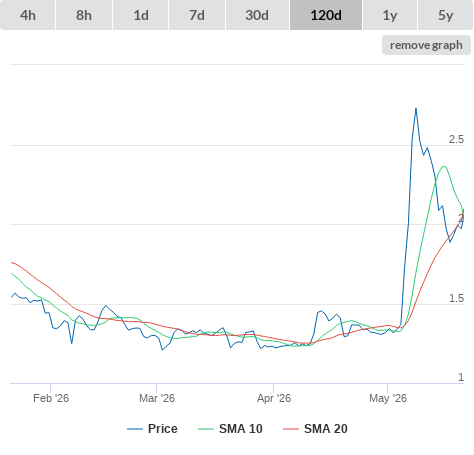
Task: Switch to the 5y range
Action: click(x=445, y=15)
